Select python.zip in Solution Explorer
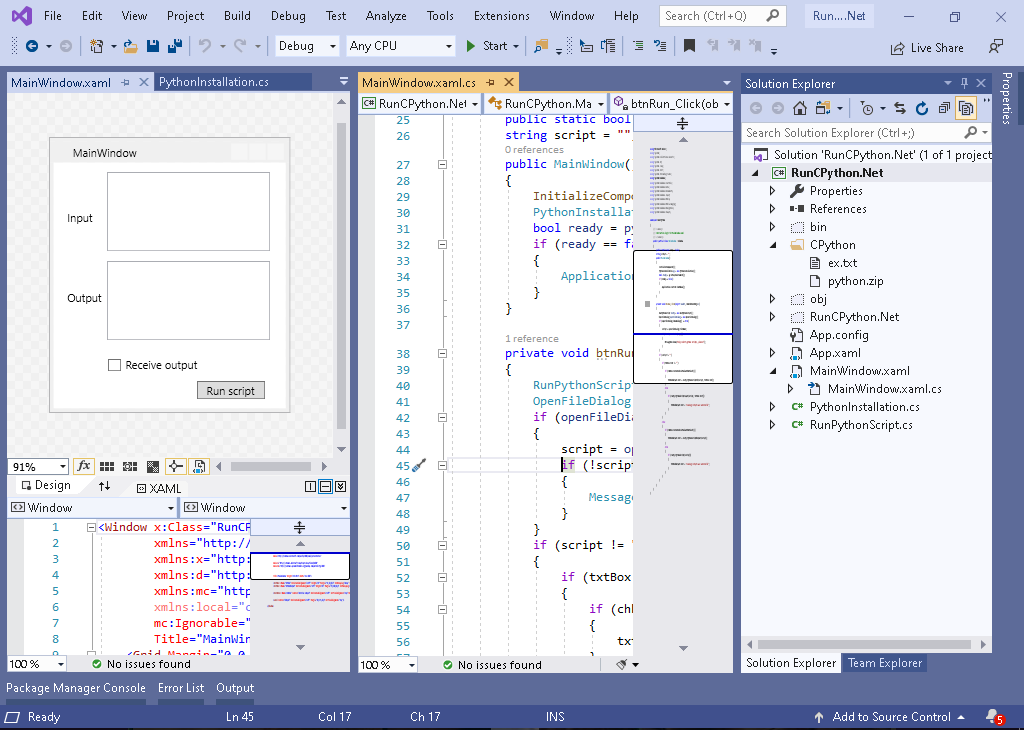Image resolution: width=1024 pixels, height=730 pixels. [855, 281]
